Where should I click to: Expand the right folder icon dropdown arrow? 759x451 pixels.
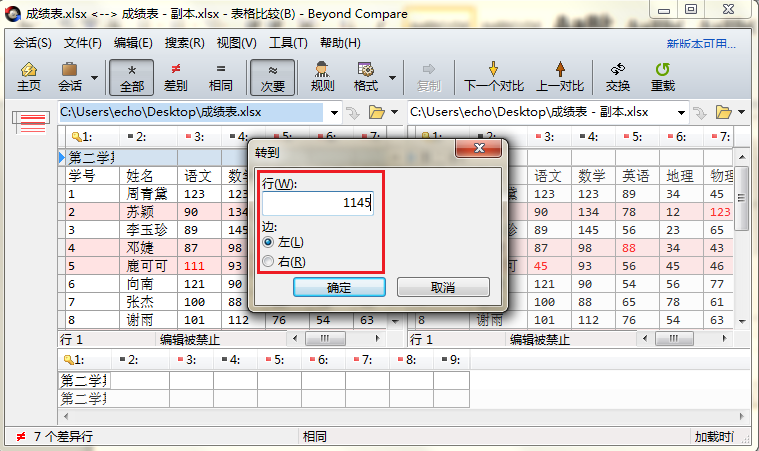pos(742,112)
